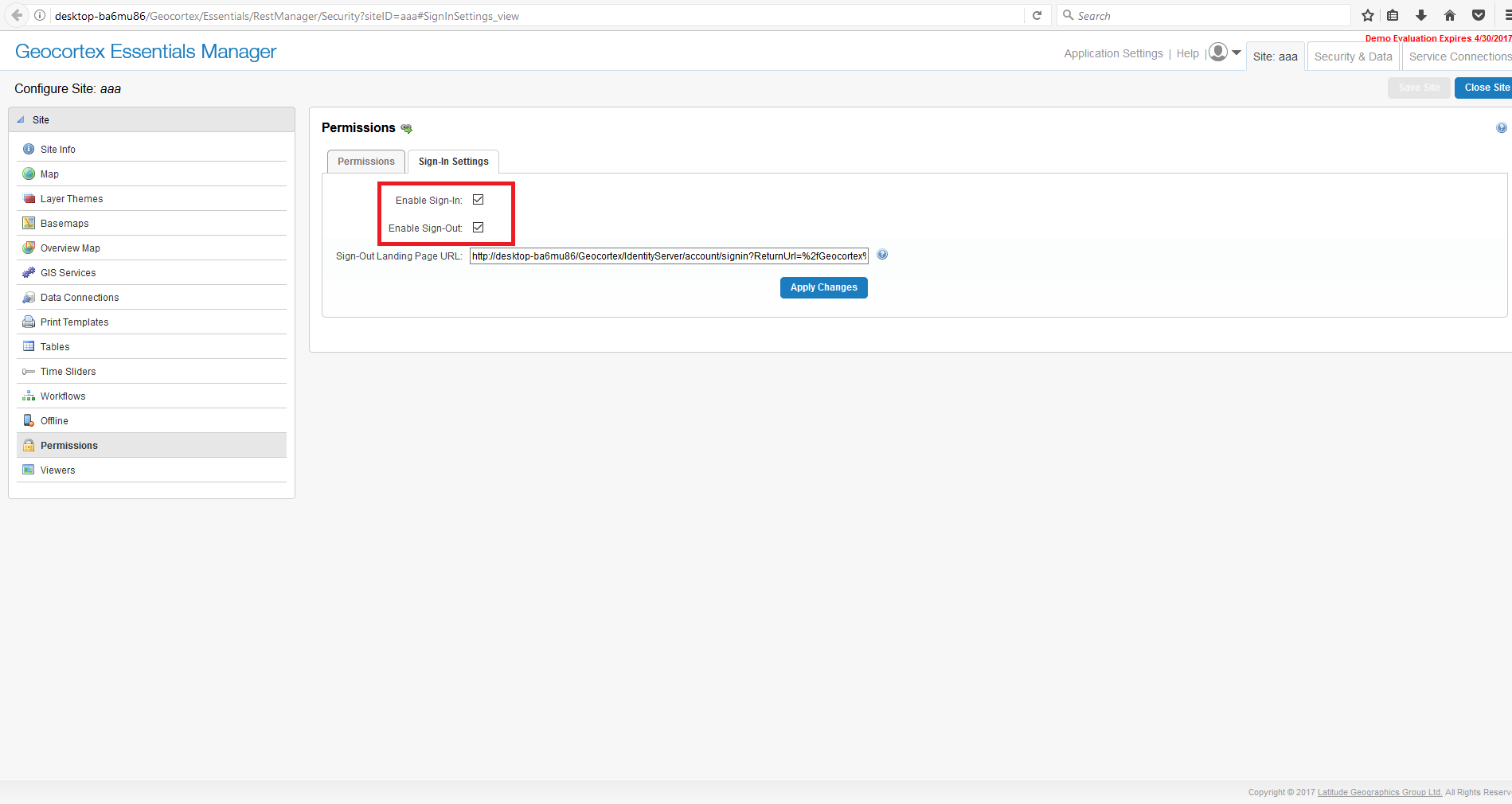
Task: Click the green icon beside Permissions heading
Action: [x=407, y=128]
